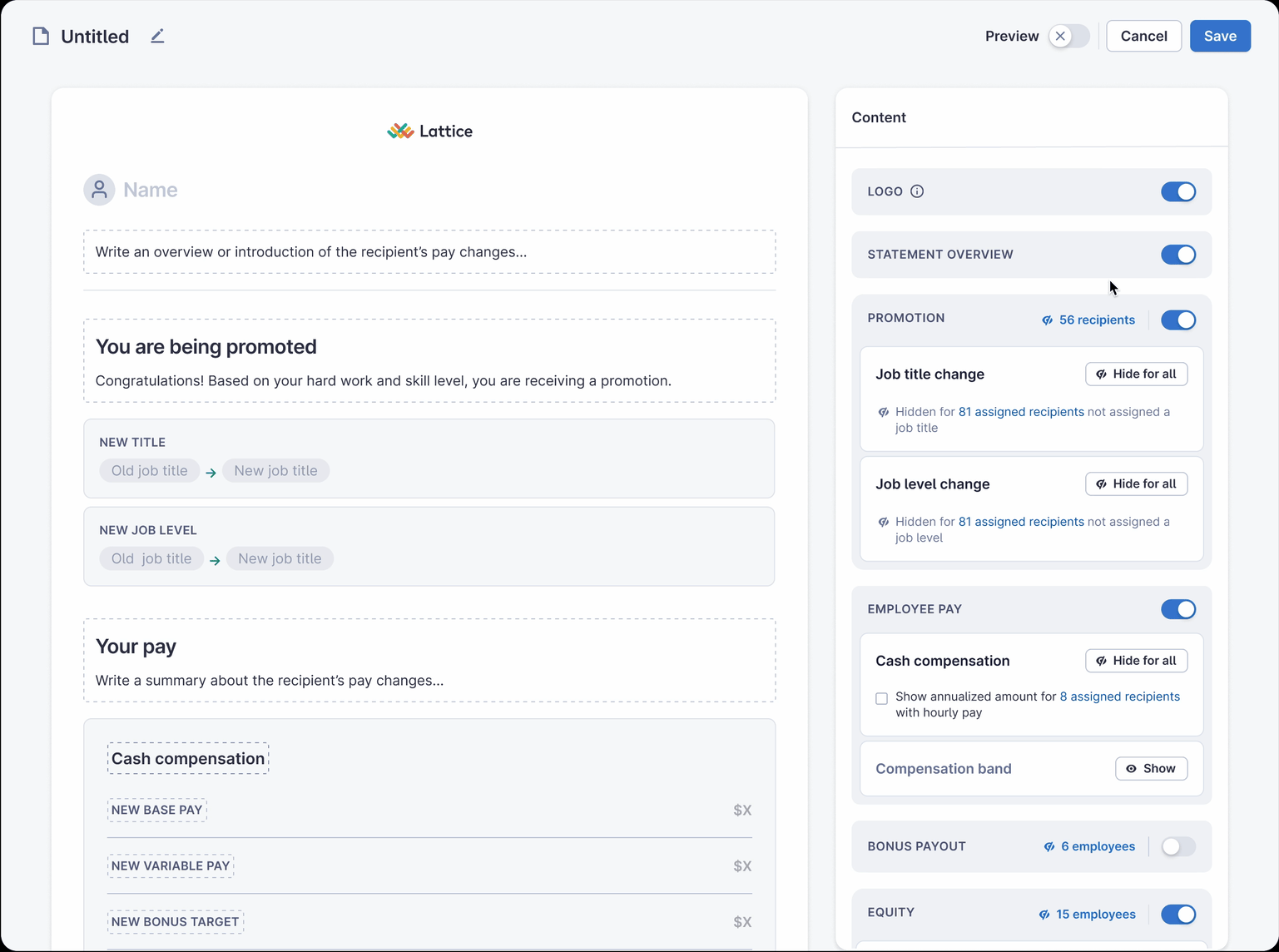Viewport: 1279px width, 952px height.
Task: Click the eye-off icon beside 6 employees
Action: pos(1048,846)
